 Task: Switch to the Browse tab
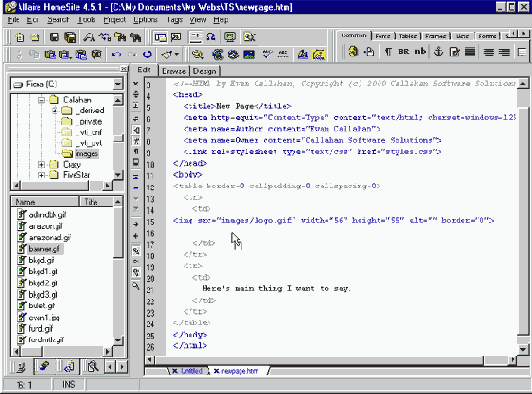coord(174,71)
